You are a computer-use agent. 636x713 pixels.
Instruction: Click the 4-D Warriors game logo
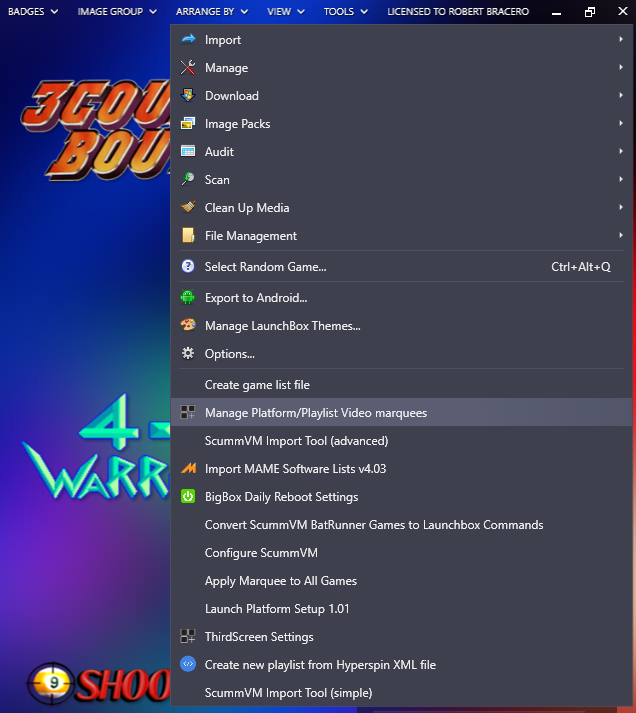pos(96,446)
